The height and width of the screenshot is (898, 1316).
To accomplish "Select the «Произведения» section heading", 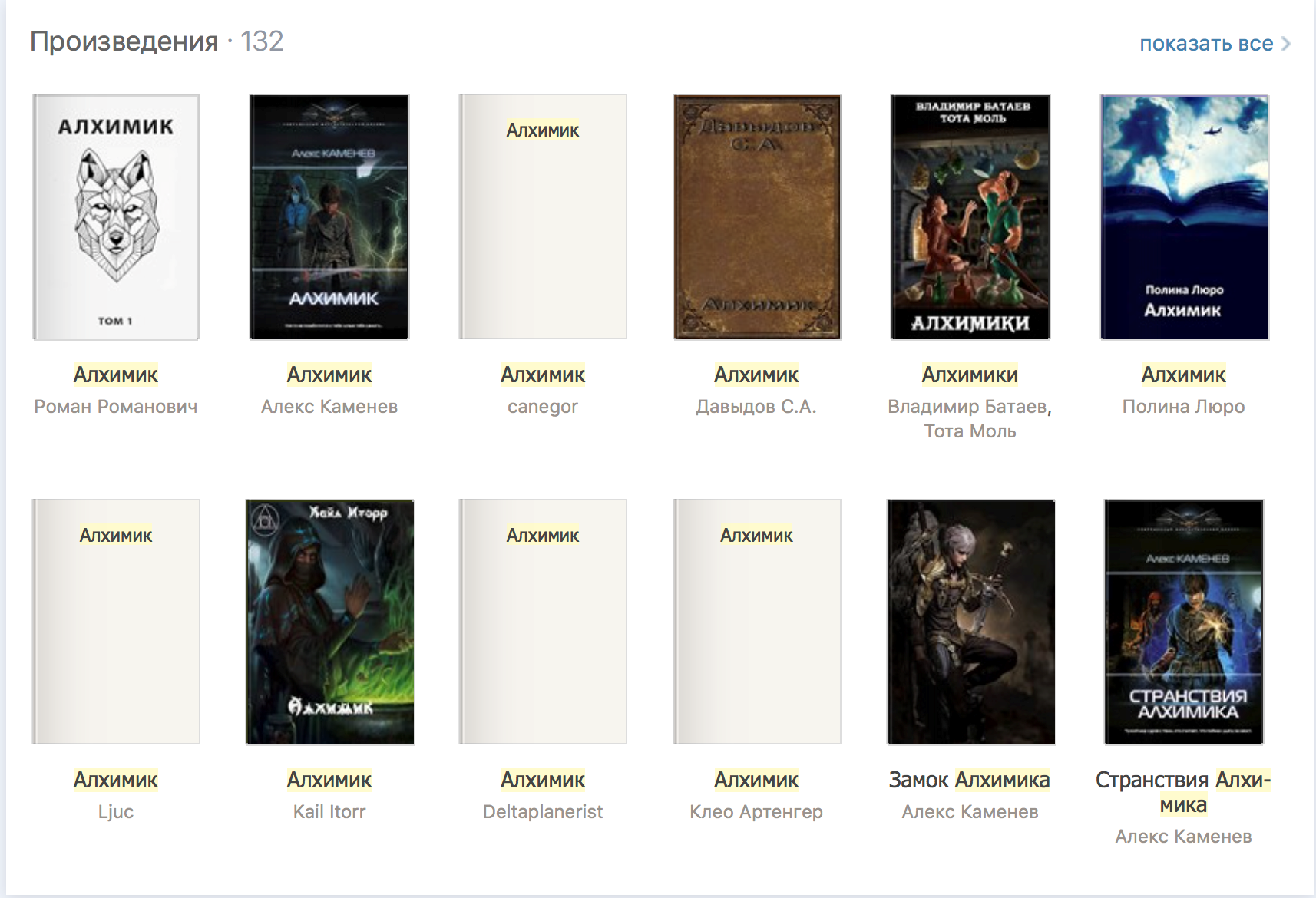I will point(124,41).
